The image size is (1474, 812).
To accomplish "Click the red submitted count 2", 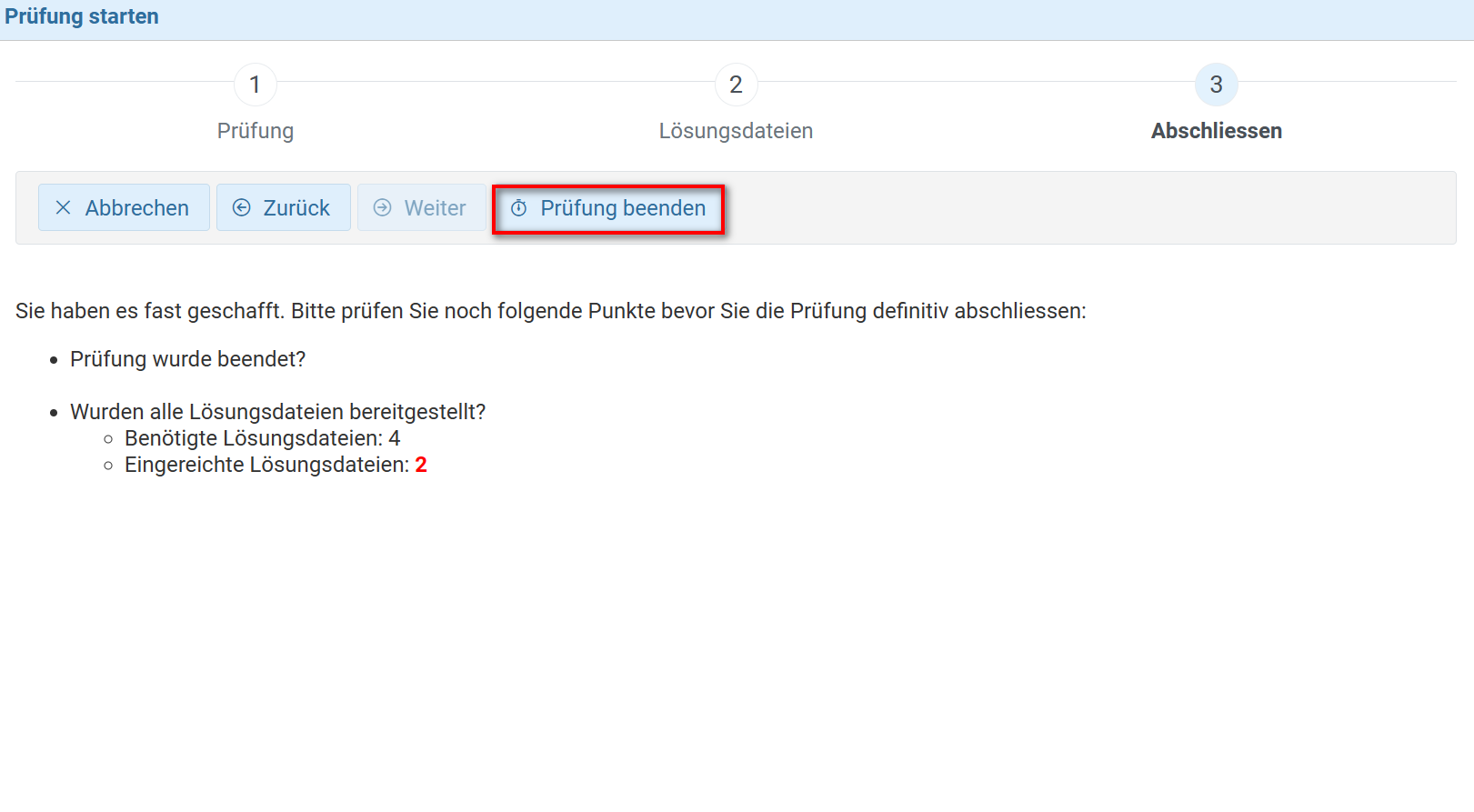I will click(x=421, y=465).
